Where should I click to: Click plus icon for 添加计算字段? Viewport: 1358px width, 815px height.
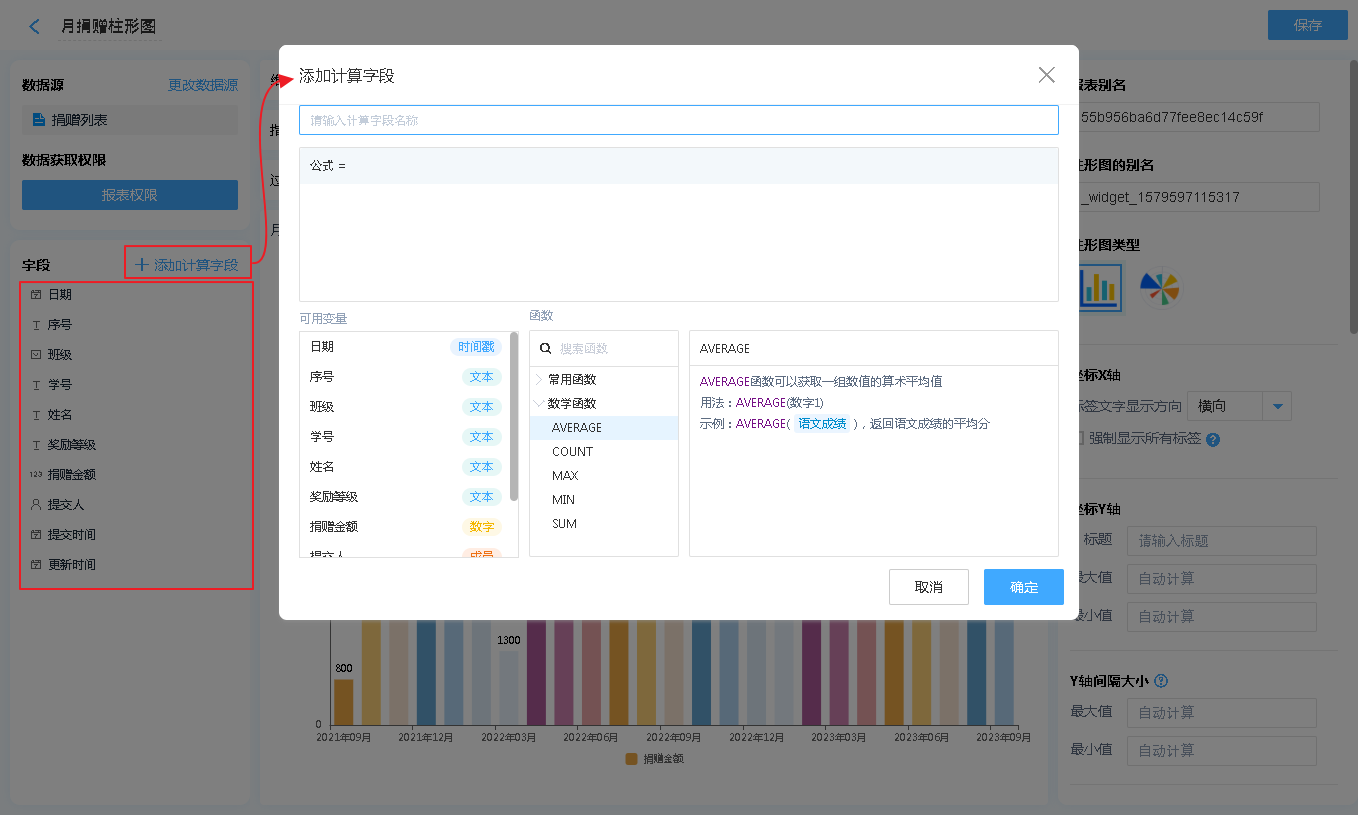[141, 265]
